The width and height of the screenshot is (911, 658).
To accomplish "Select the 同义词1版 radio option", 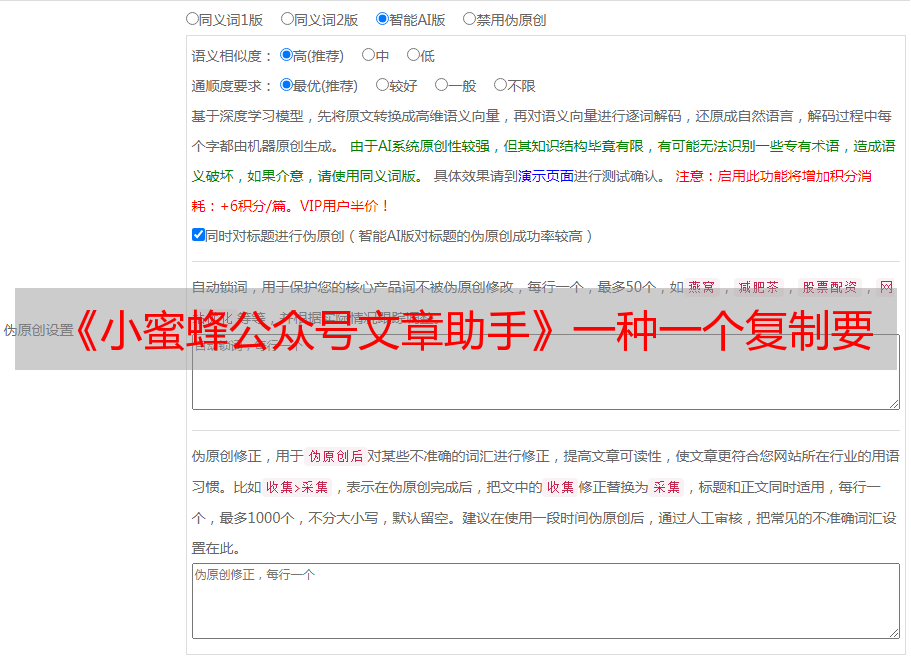I will pos(192,19).
